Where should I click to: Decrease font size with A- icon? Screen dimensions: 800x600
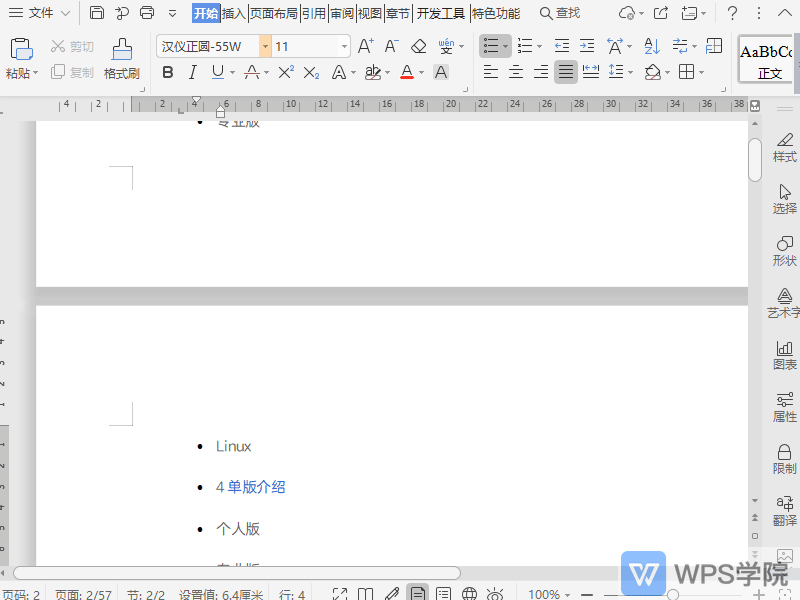(x=391, y=46)
